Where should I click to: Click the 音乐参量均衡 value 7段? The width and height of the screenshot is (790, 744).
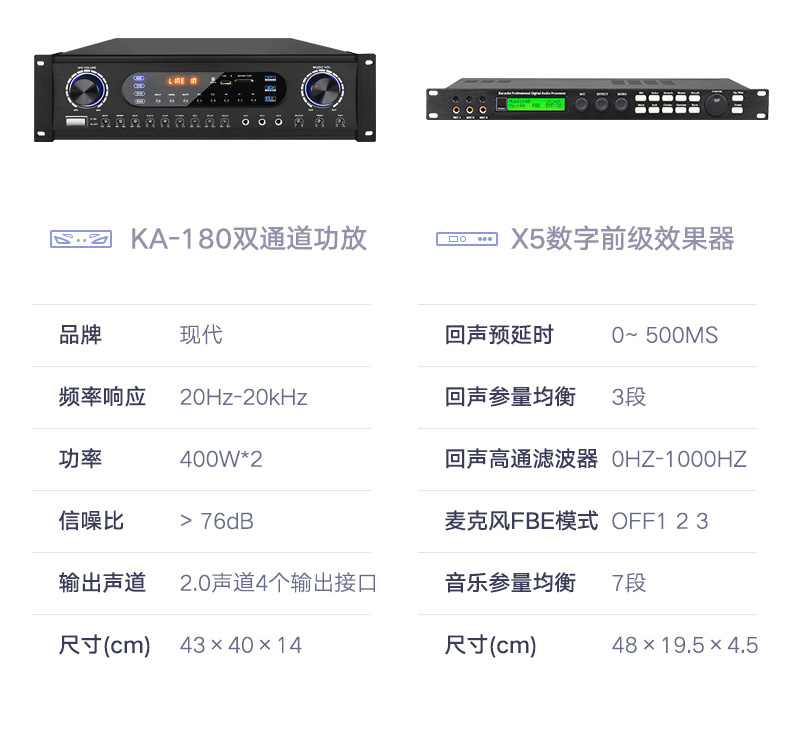[629, 583]
